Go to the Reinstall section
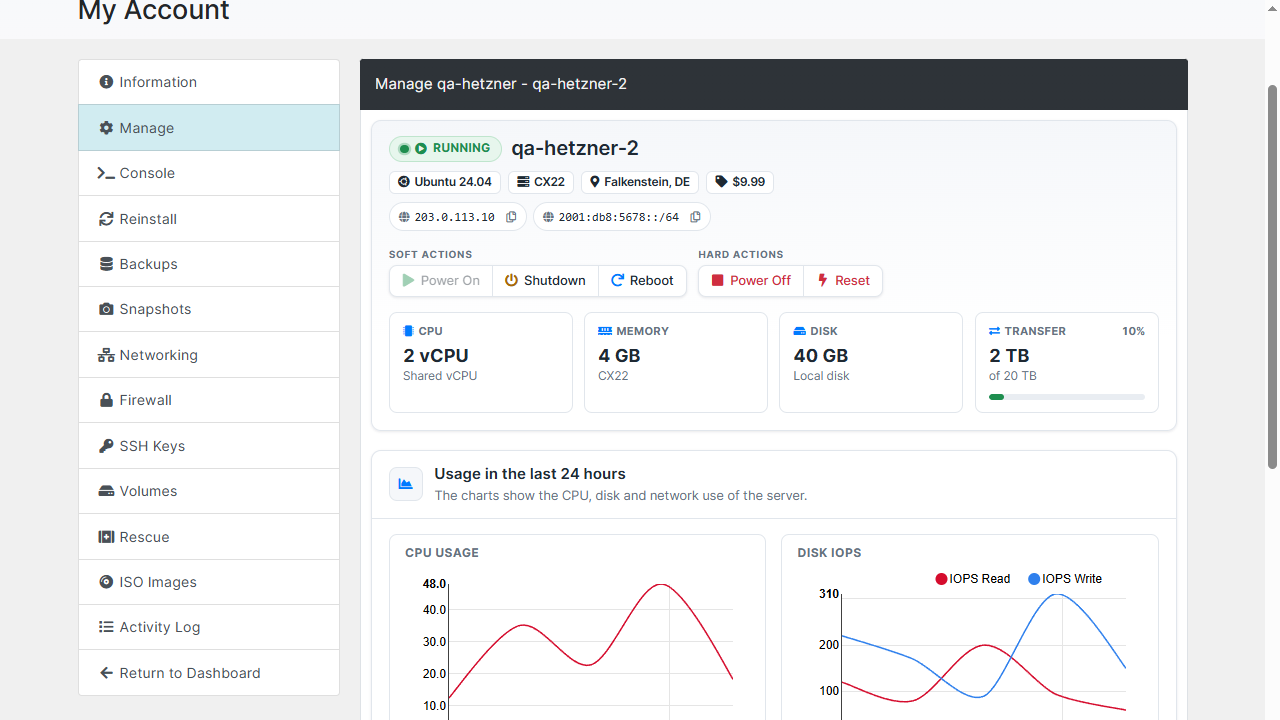The image size is (1280, 720). (x=209, y=219)
